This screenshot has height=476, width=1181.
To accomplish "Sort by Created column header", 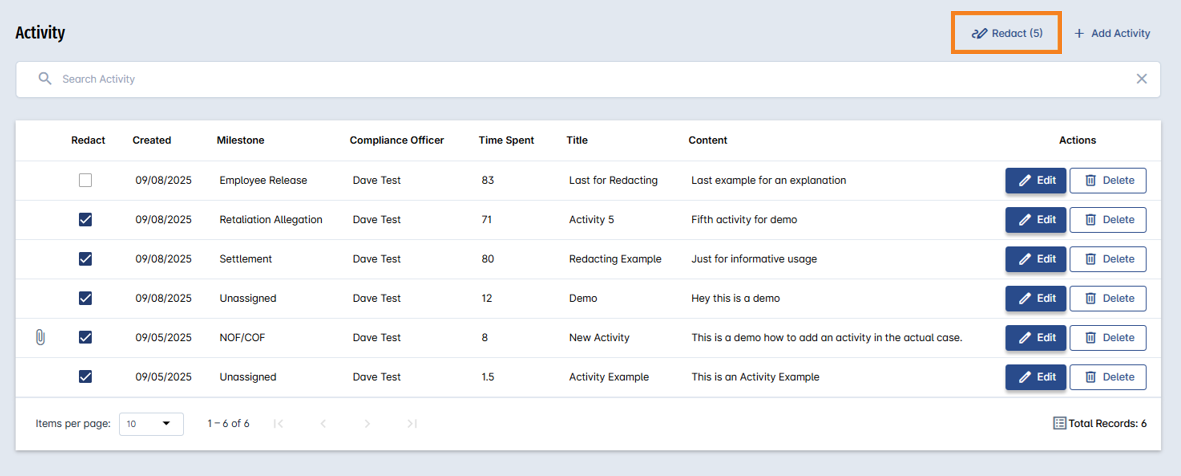I will click(x=152, y=140).
